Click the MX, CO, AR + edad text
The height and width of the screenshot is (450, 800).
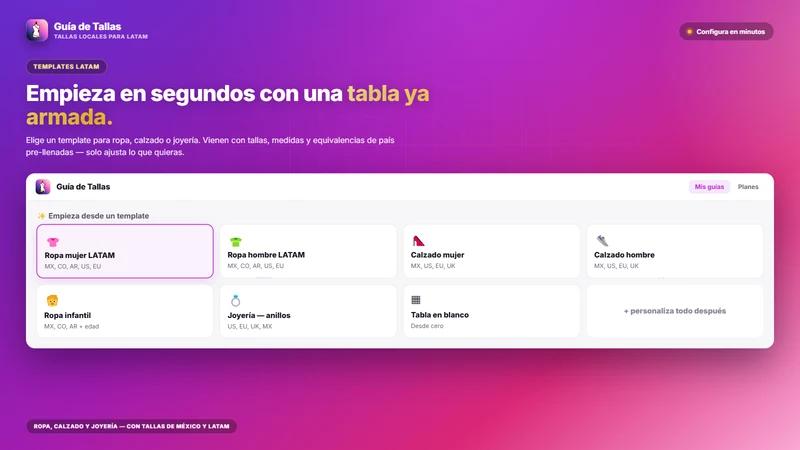click(x=71, y=327)
